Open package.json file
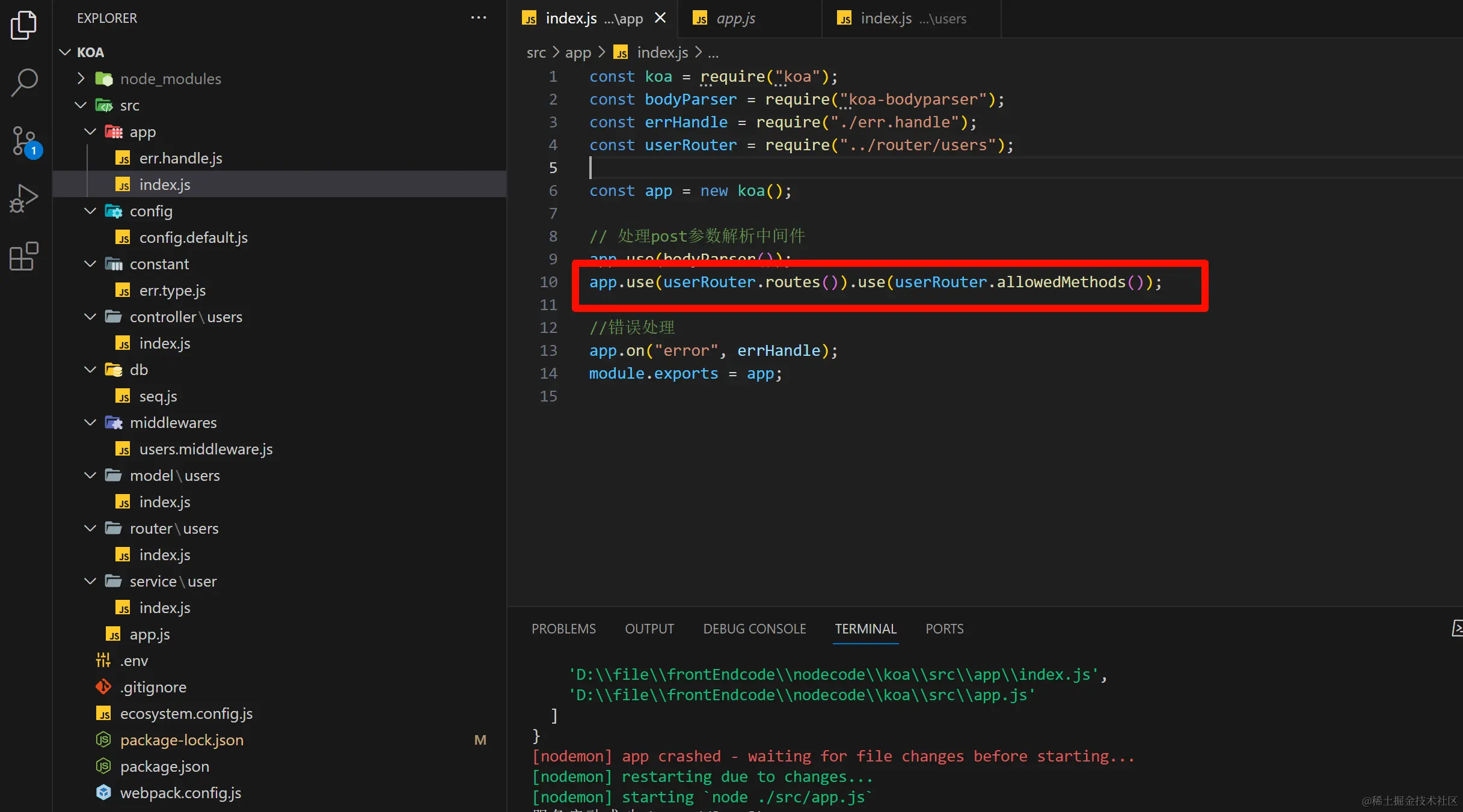 click(x=280, y=766)
